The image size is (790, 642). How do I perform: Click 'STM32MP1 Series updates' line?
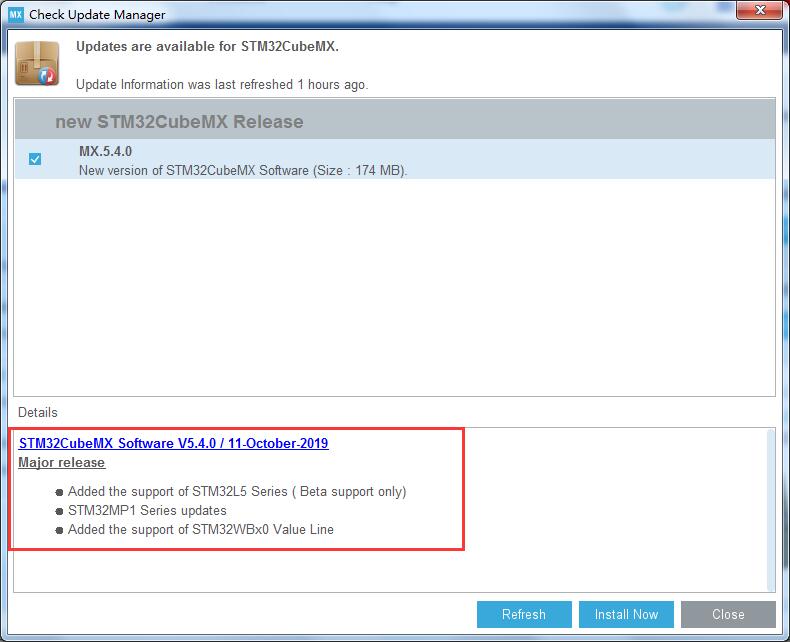pyautogui.click(x=147, y=510)
